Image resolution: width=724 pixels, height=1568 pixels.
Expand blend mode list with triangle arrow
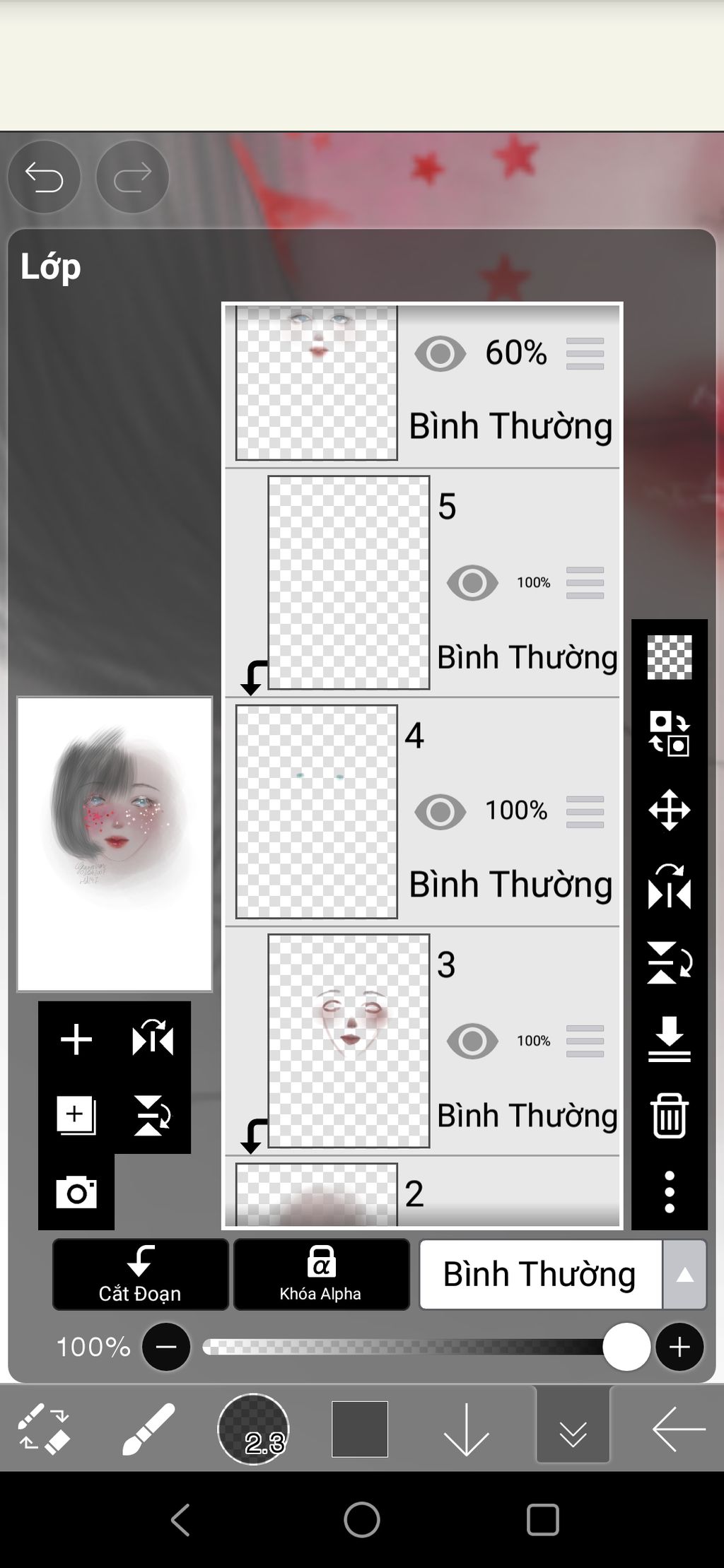pos(684,1275)
